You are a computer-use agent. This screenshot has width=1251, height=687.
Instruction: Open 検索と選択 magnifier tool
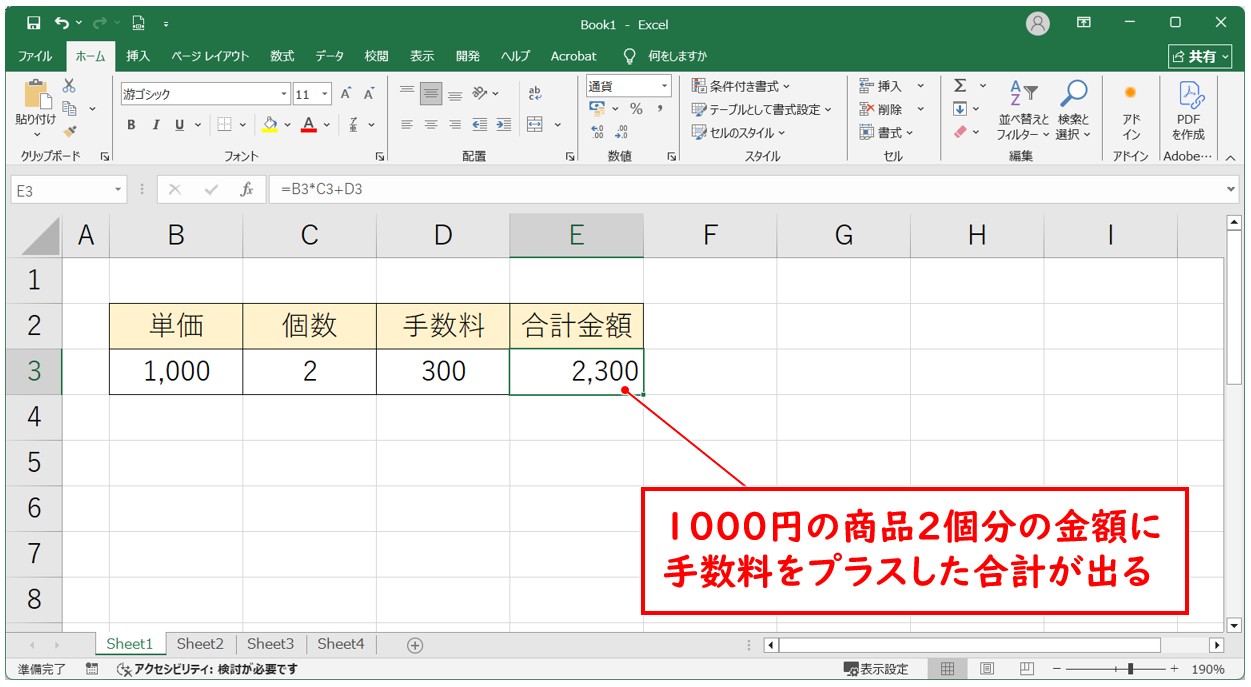click(x=1073, y=110)
